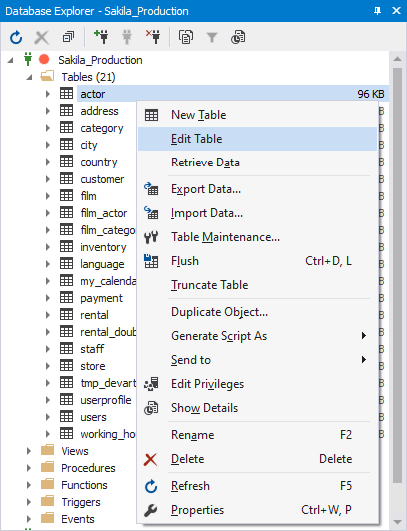Click the actor table grid icon
407x531 pixels.
(x=66, y=93)
